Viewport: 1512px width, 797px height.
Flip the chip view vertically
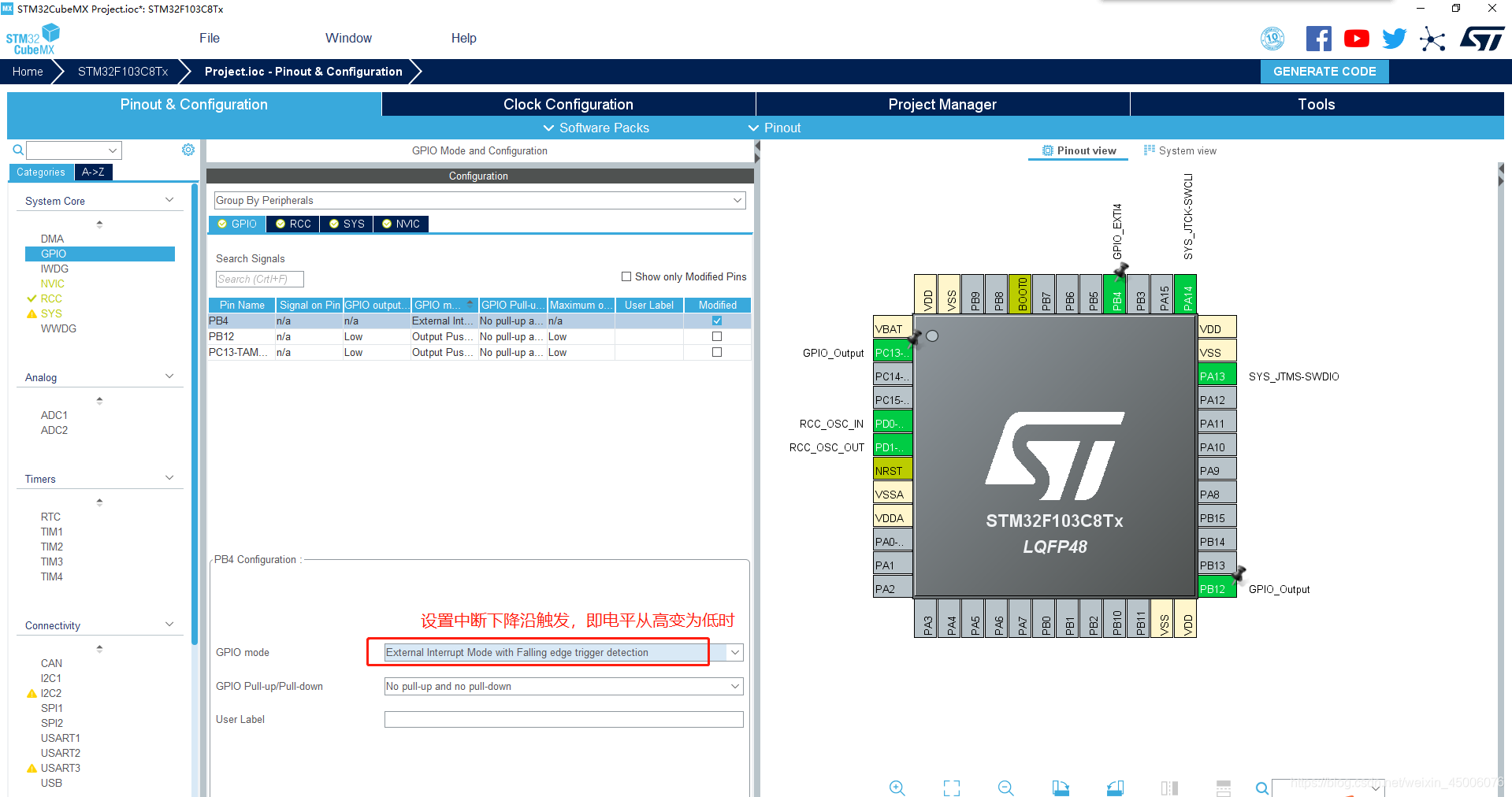[x=1224, y=788]
